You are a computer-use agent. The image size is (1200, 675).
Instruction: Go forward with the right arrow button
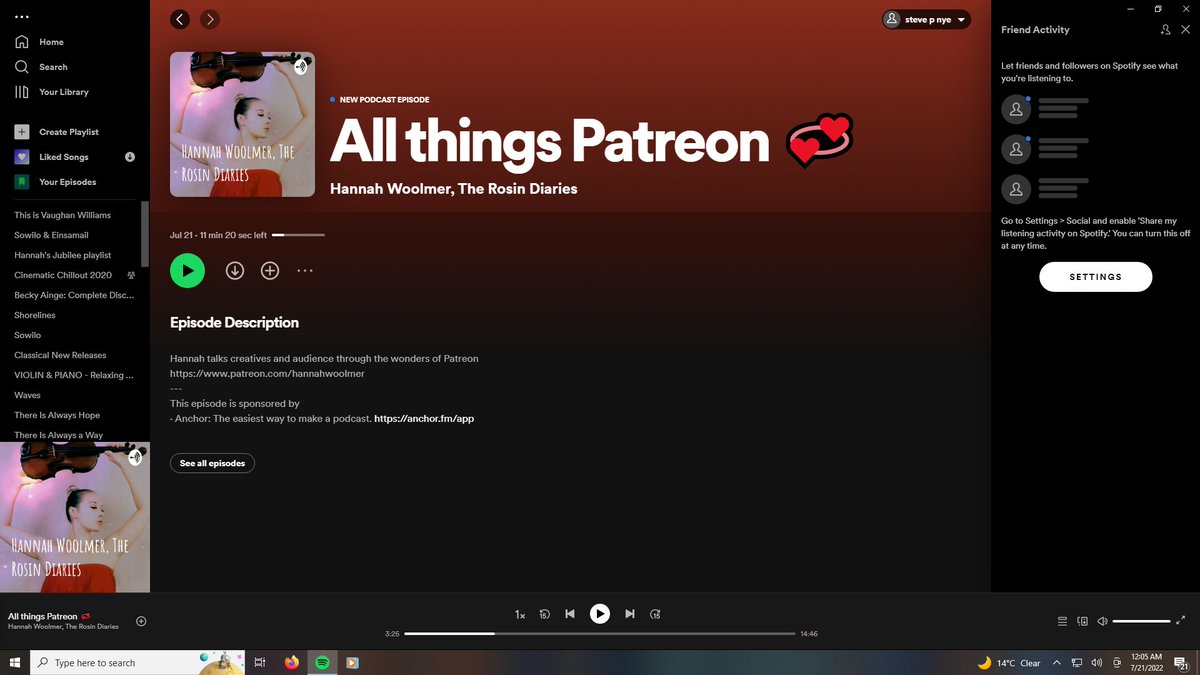pos(210,19)
